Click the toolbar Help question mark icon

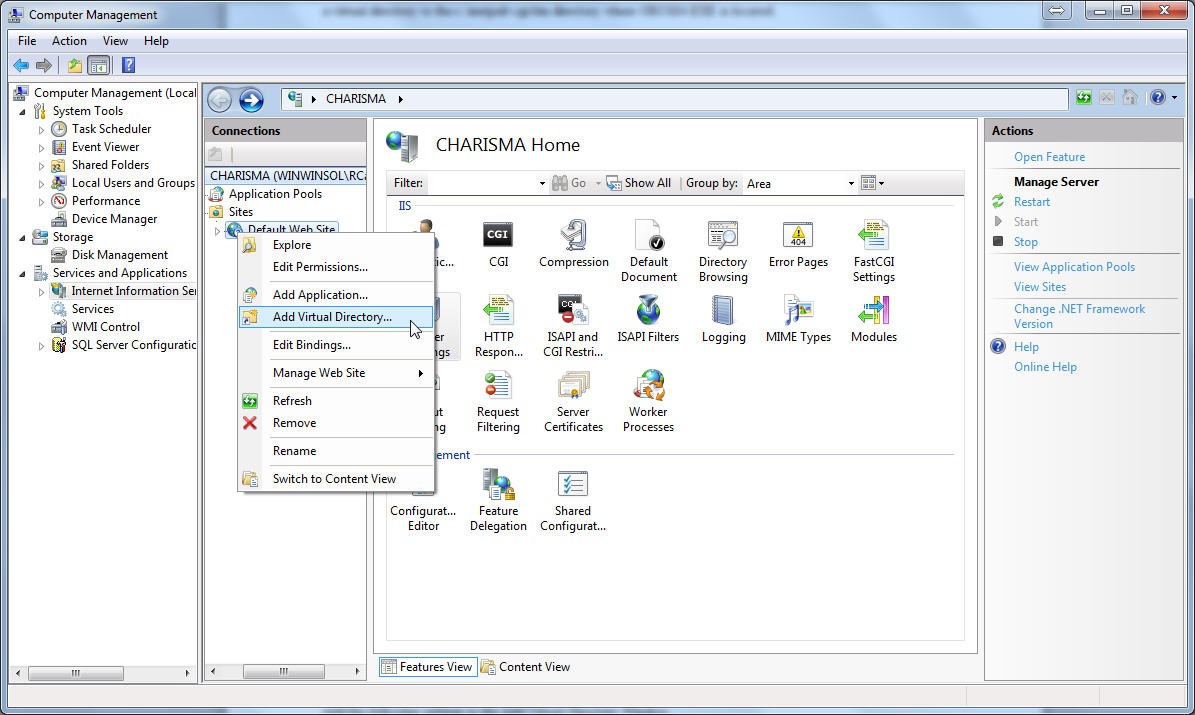pyautogui.click(x=128, y=66)
